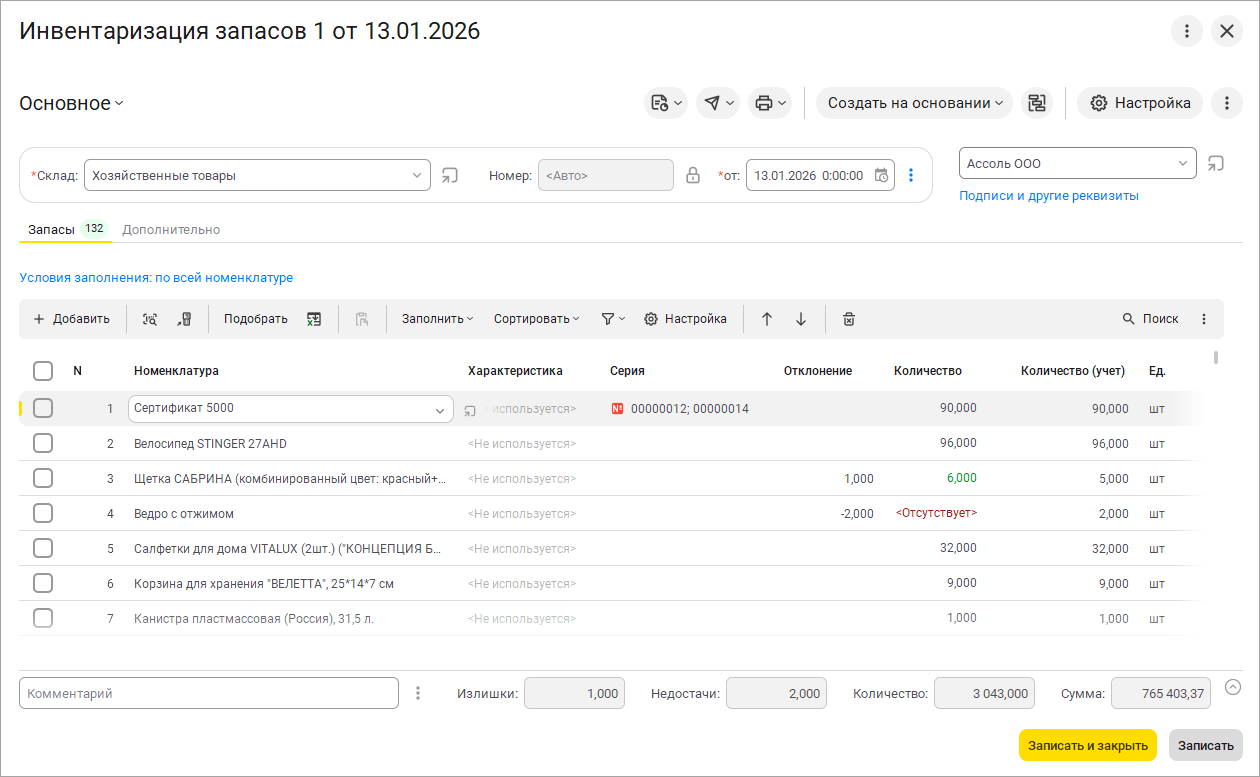Switch to the Дополнительно tab

coord(171,229)
